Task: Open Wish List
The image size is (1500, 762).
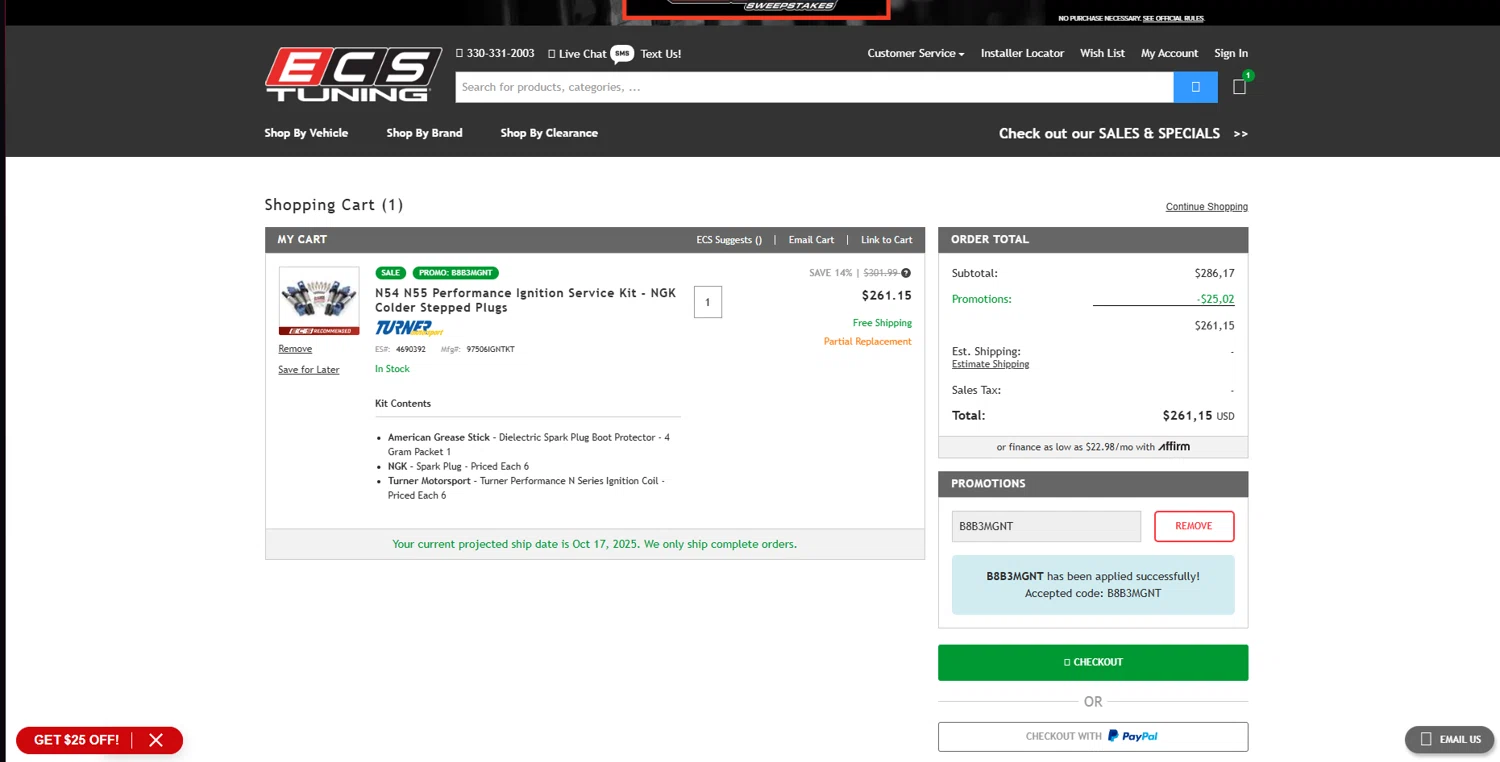Action: point(1102,53)
